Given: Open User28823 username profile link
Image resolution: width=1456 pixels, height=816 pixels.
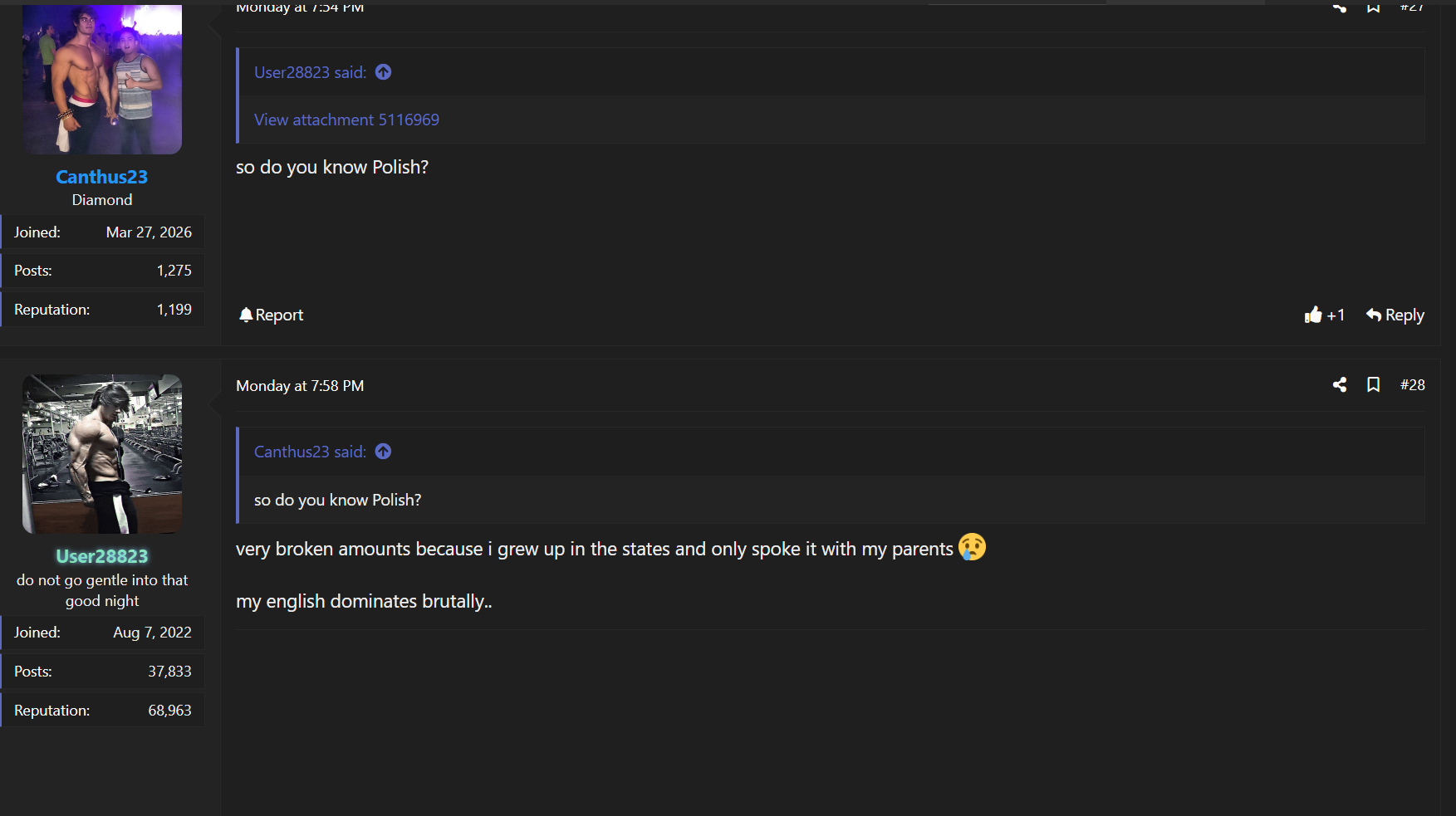Looking at the screenshot, I should [x=101, y=556].
